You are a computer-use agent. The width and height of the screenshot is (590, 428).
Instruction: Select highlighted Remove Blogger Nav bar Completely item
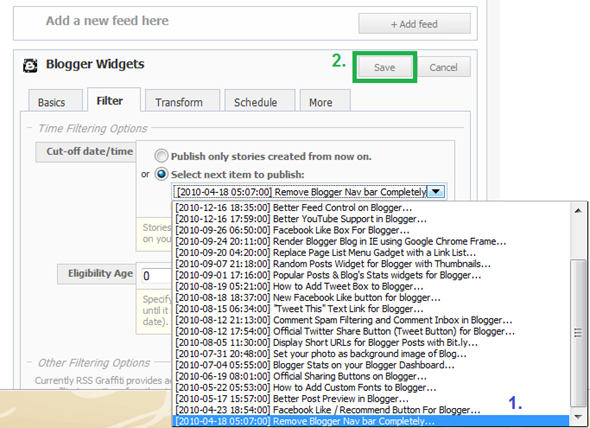click(371, 421)
